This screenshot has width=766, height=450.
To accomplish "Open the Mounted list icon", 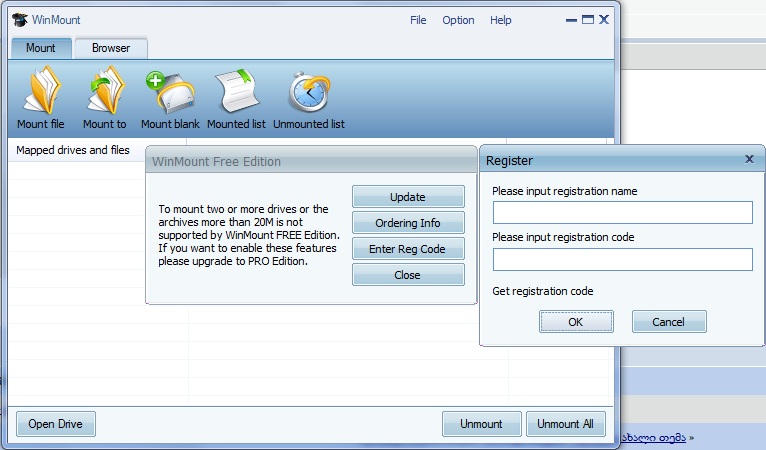I will (x=237, y=91).
